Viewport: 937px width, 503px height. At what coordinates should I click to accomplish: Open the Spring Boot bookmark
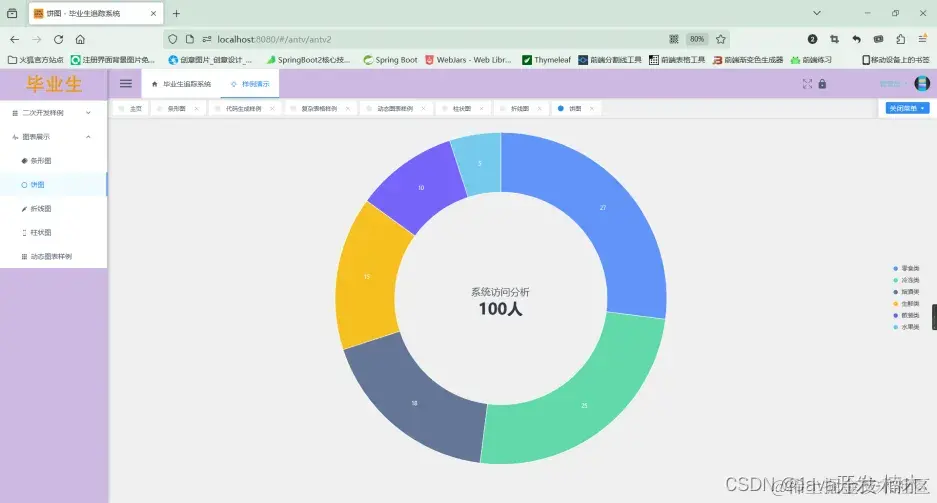tap(390, 60)
